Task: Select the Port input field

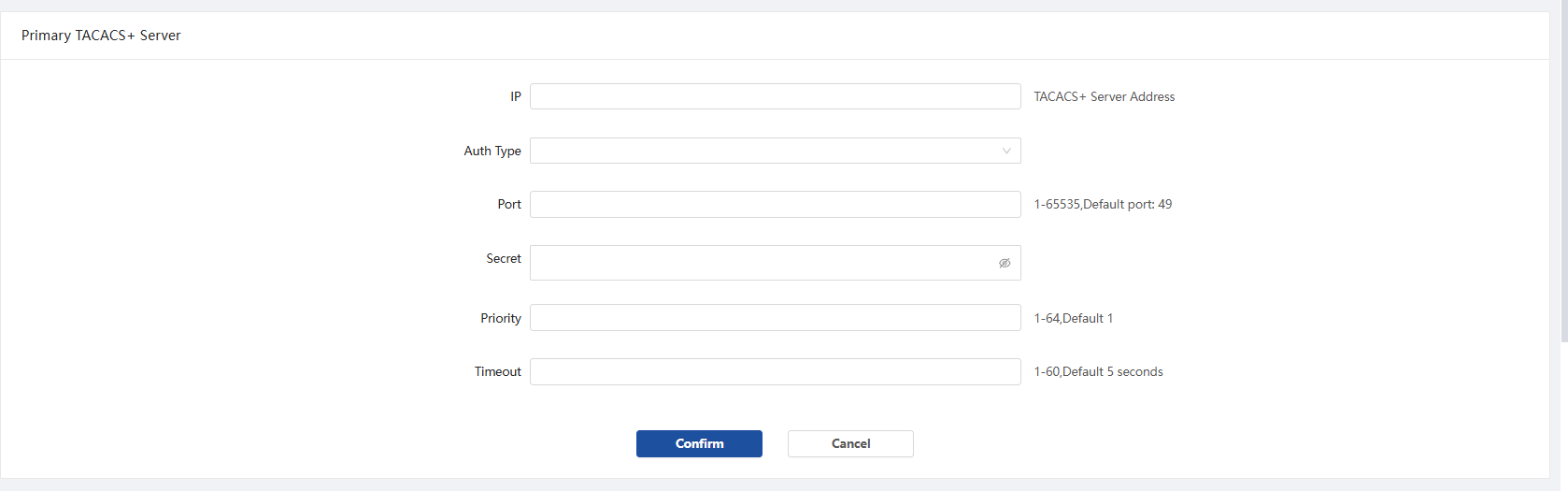Action: tap(775, 204)
